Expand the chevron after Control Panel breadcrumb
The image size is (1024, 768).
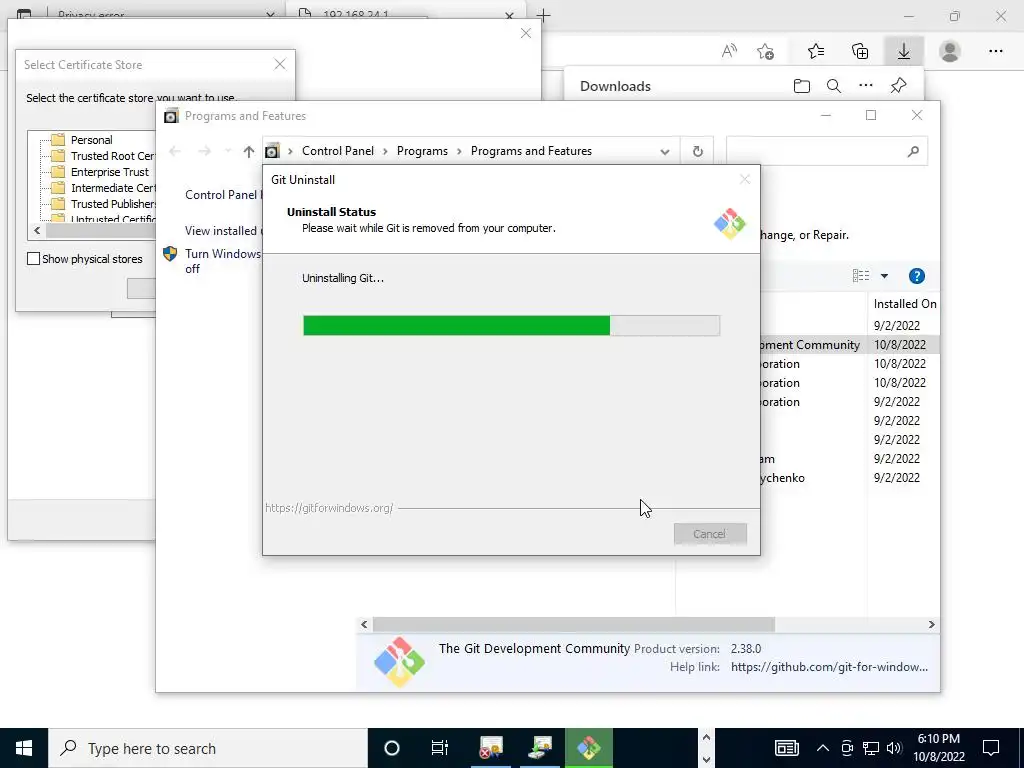point(385,152)
